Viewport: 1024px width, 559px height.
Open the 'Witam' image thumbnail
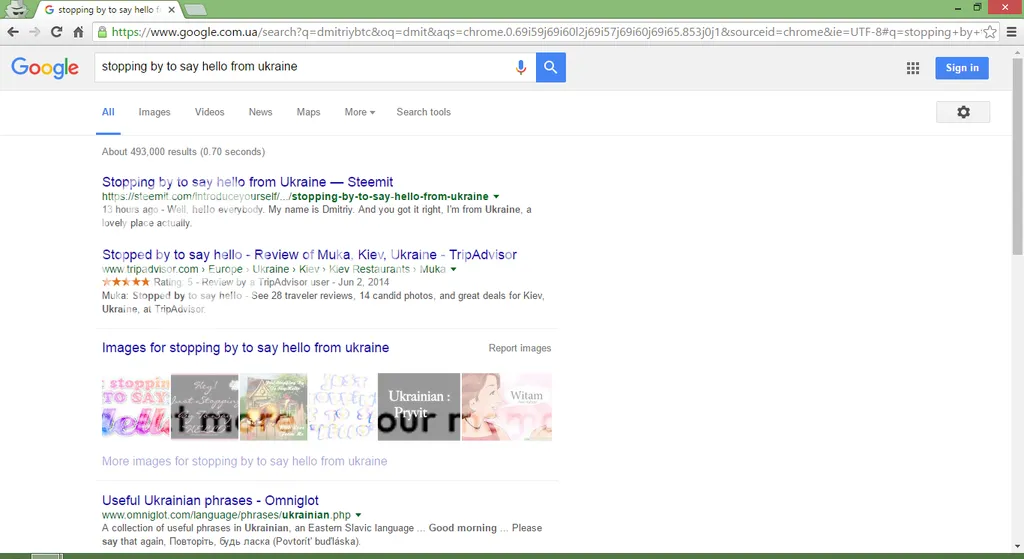(507, 407)
